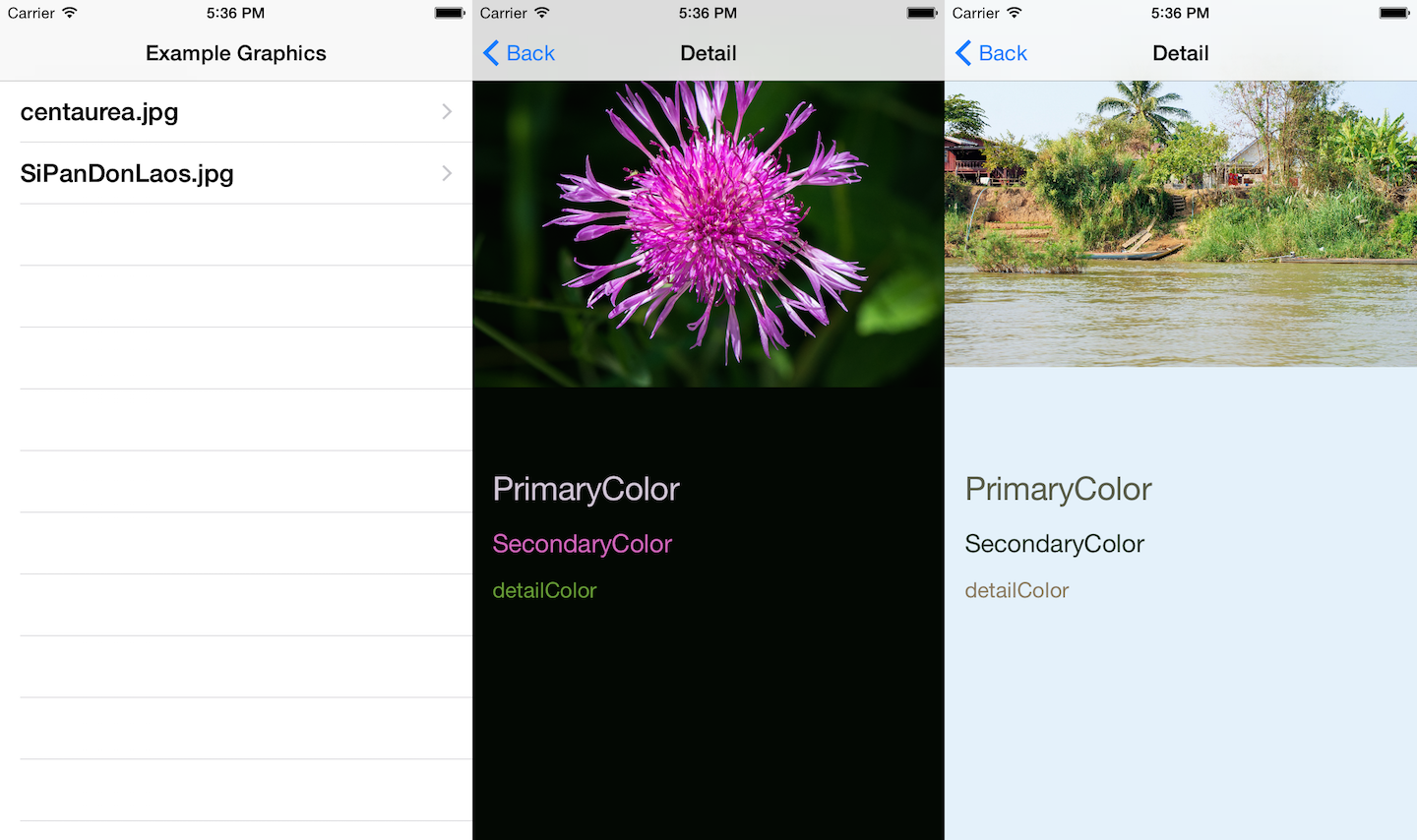Select the brown detailColor label
Image resolution: width=1417 pixels, height=840 pixels.
1017,590
